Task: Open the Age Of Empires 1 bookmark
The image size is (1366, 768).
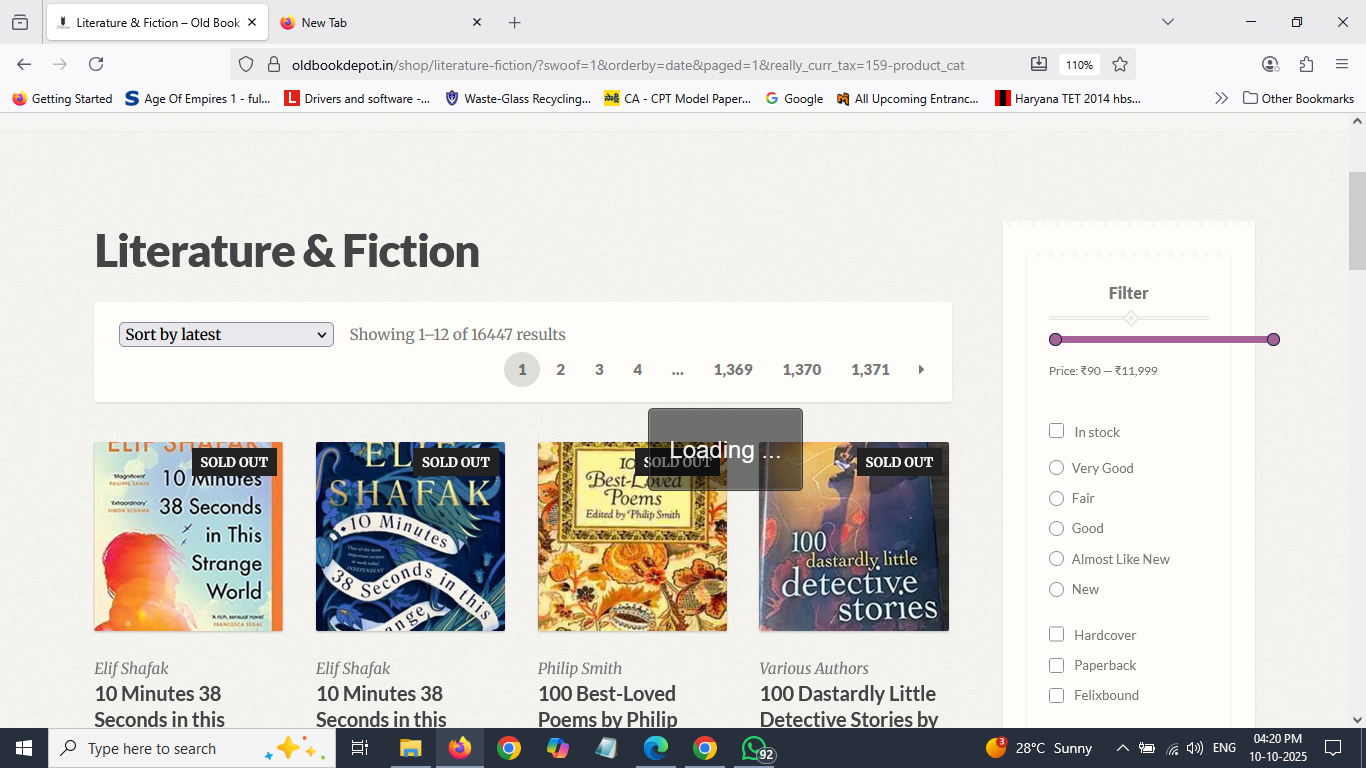Action: 198,98
